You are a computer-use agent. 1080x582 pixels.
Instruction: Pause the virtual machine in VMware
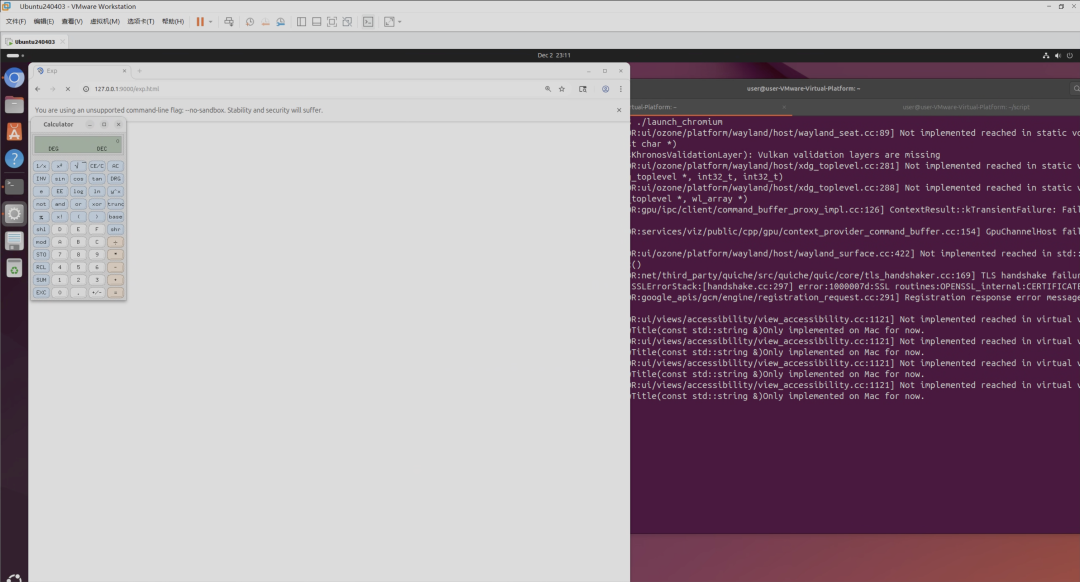coord(200,22)
